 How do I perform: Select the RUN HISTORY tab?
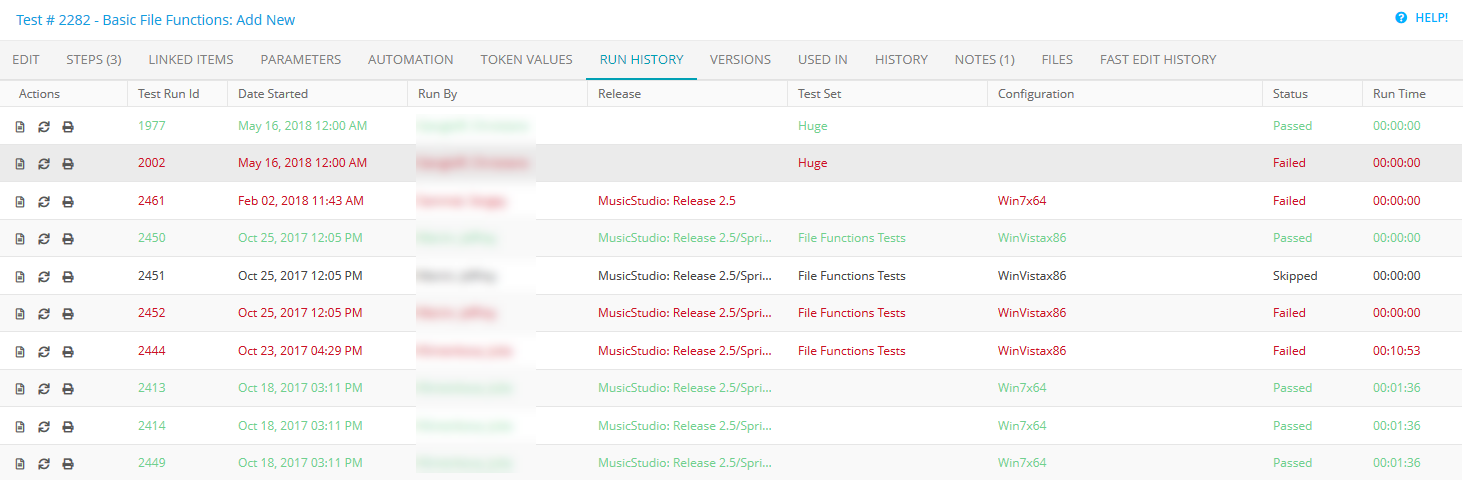click(x=642, y=60)
